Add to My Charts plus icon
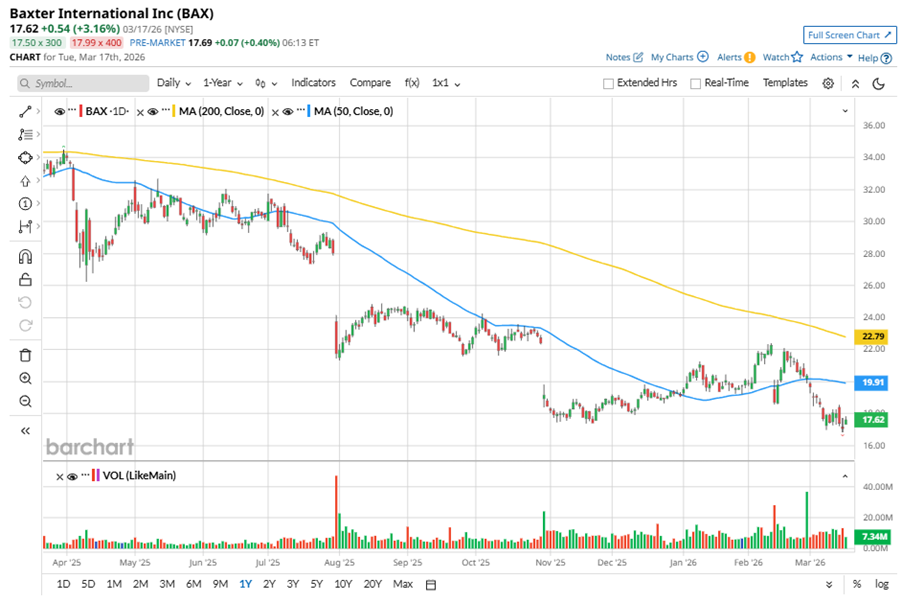This screenshot has width=902, height=602. (x=702, y=56)
